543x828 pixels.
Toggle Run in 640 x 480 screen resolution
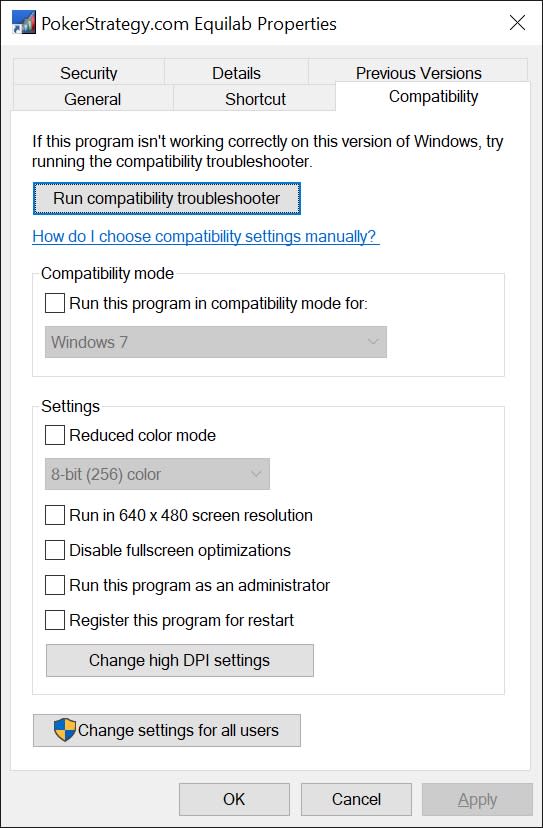coord(55,515)
